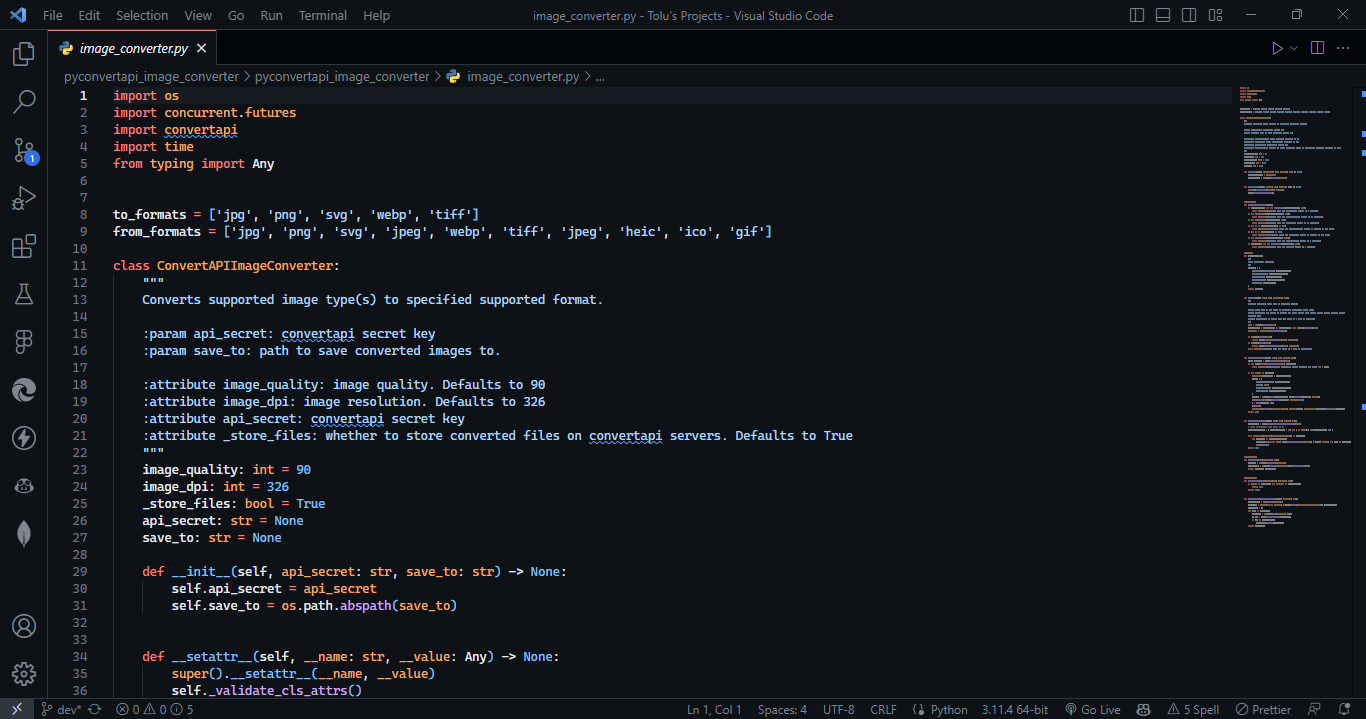Open the Go menu
Image resolution: width=1366 pixels, height=719 pixels.
(x=236, y=15)
